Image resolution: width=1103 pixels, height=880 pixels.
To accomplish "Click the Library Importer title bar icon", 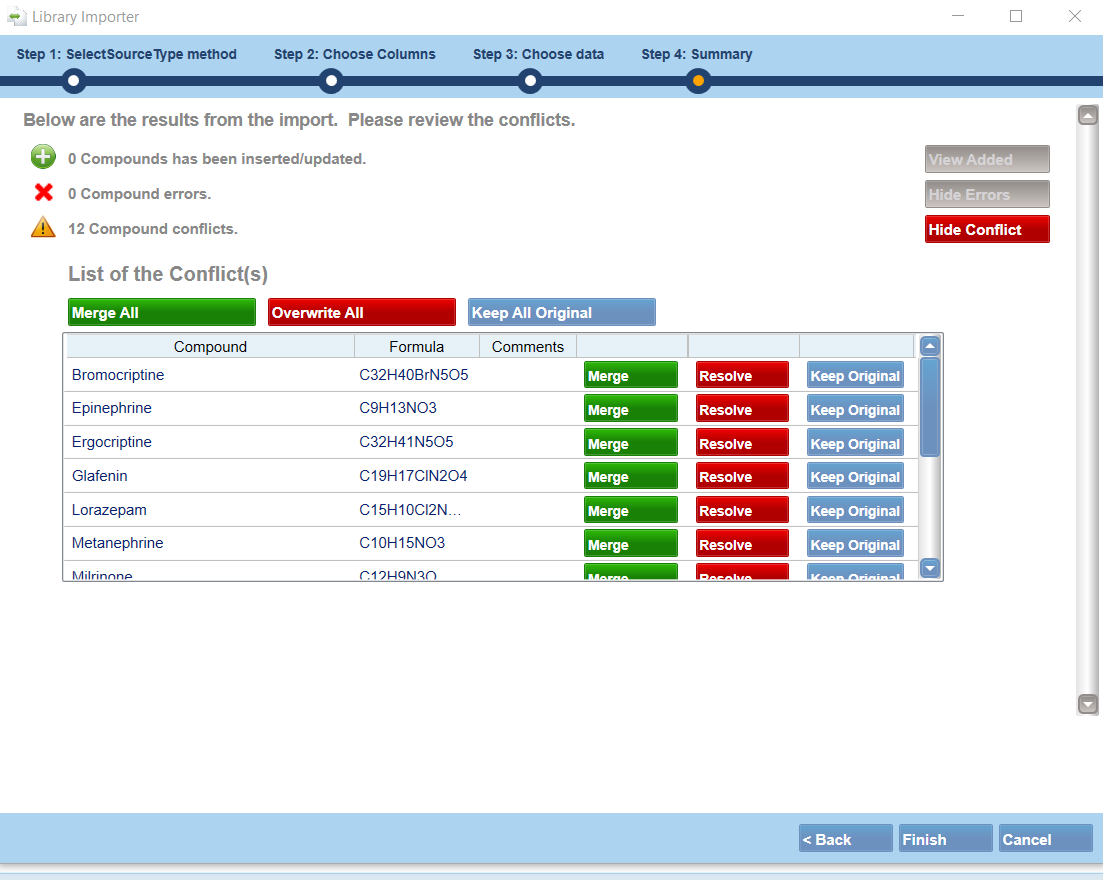I will coord(16,17).
